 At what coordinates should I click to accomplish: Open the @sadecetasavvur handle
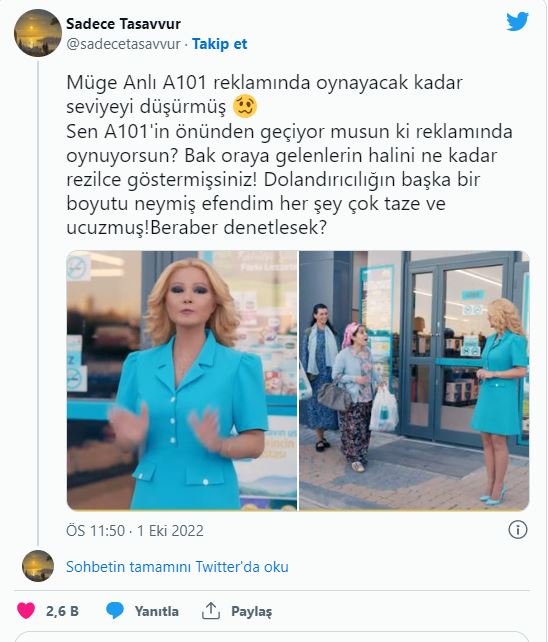(x=123, y=44)
